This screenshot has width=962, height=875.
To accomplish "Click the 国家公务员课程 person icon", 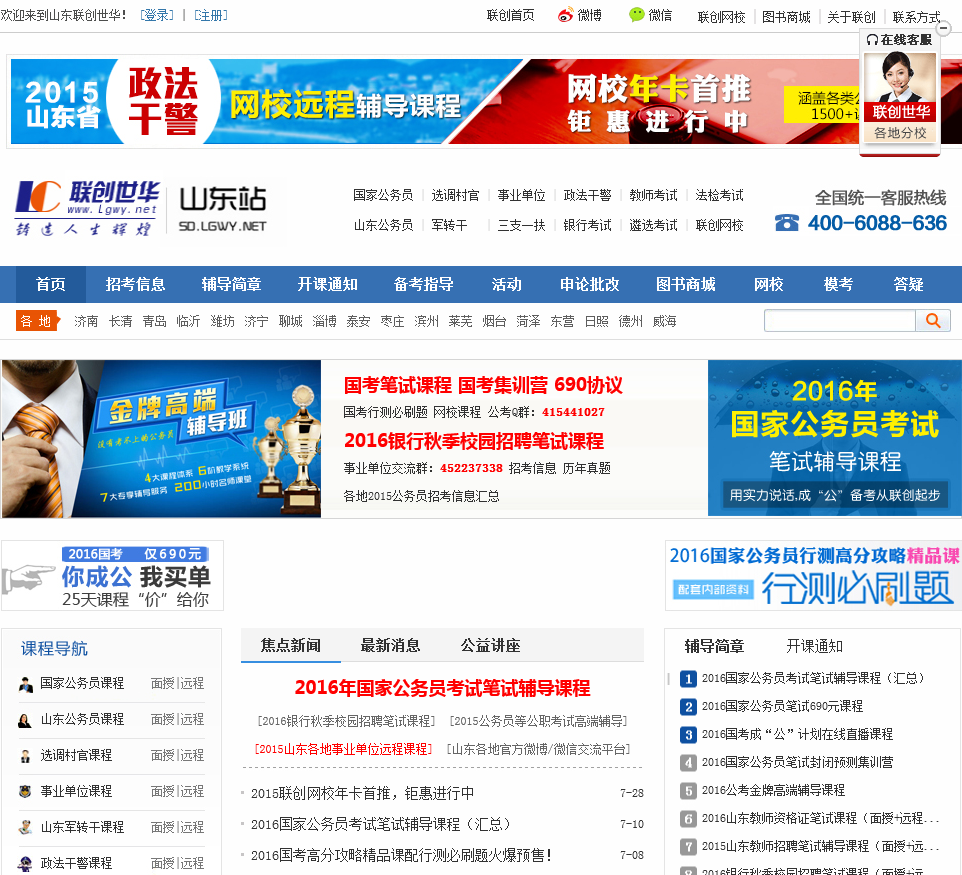I will (x=26, y=684).
